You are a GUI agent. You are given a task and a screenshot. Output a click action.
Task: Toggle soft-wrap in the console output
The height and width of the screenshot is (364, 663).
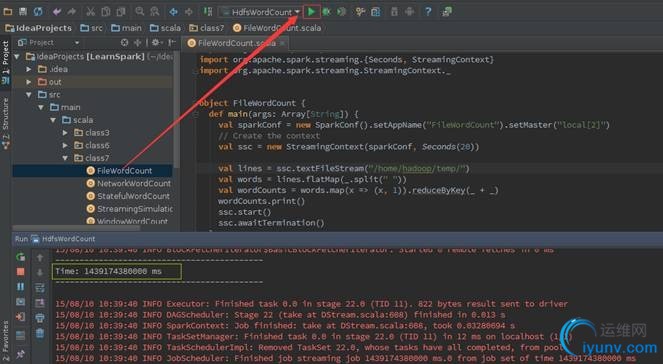pos(40,287)
